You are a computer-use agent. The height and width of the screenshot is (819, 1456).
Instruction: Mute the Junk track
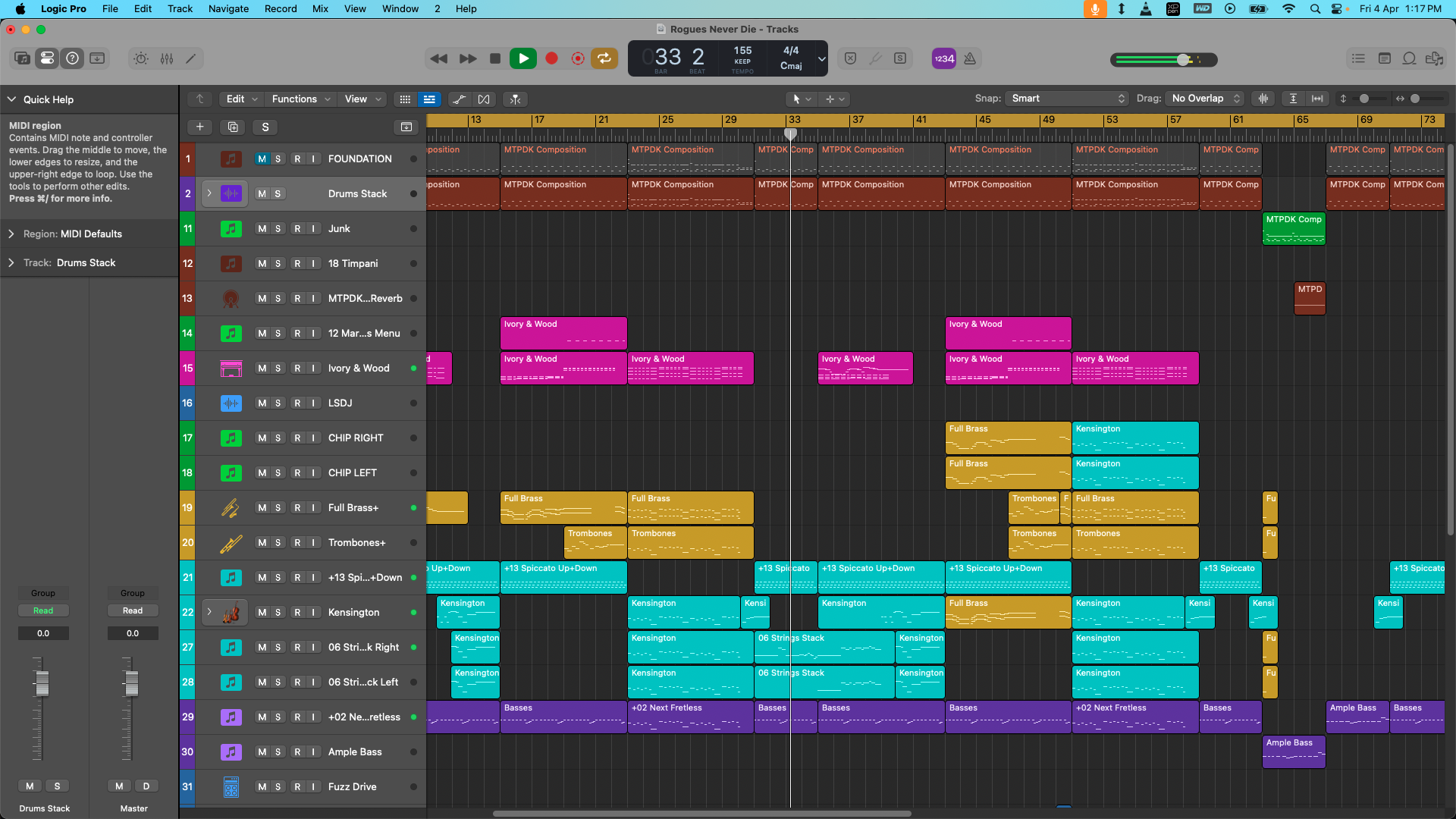[262, 229]
